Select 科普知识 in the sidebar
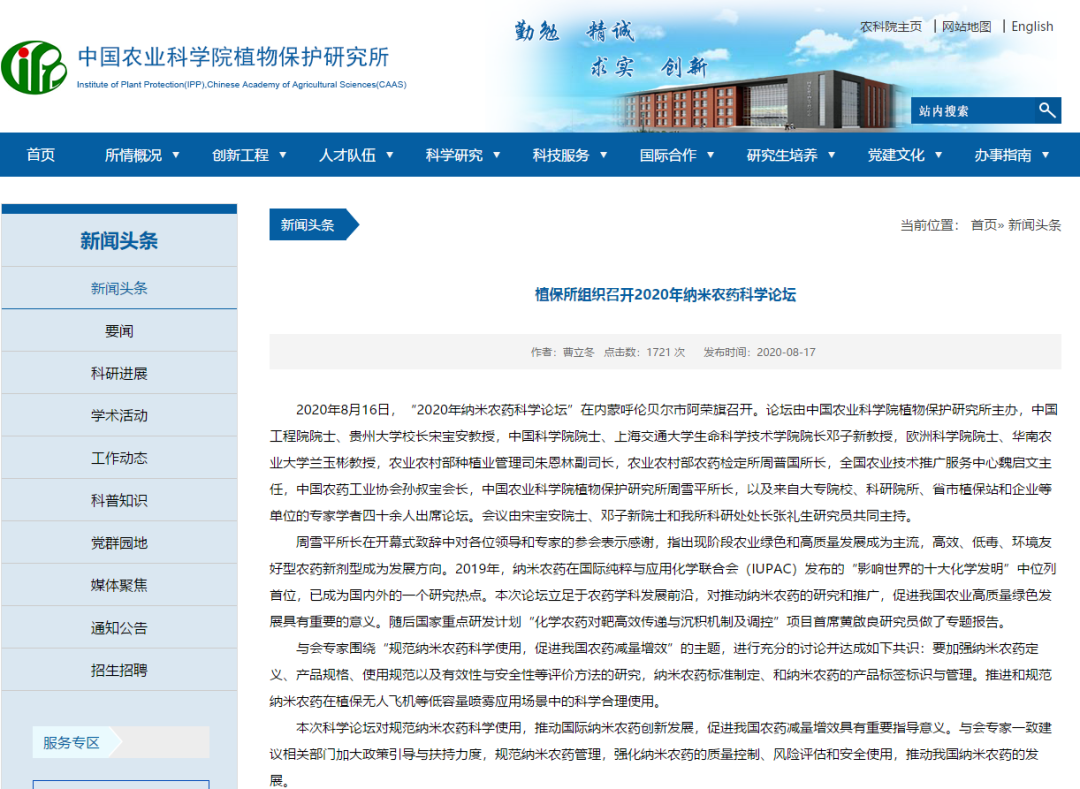The image size is (1080, 789). point(119,501)
